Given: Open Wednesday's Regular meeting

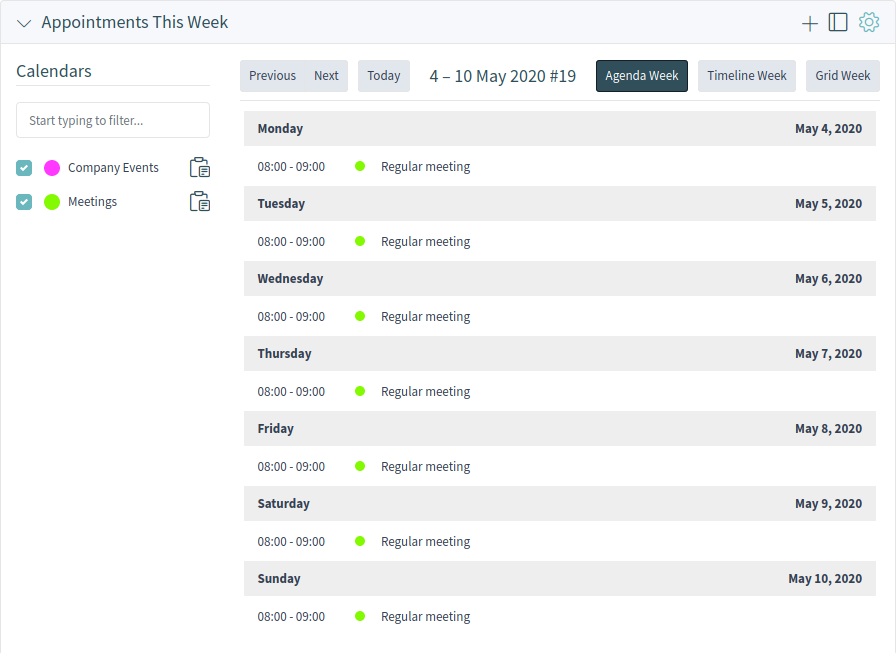Looking at the screenshot, I should (426, 317).
